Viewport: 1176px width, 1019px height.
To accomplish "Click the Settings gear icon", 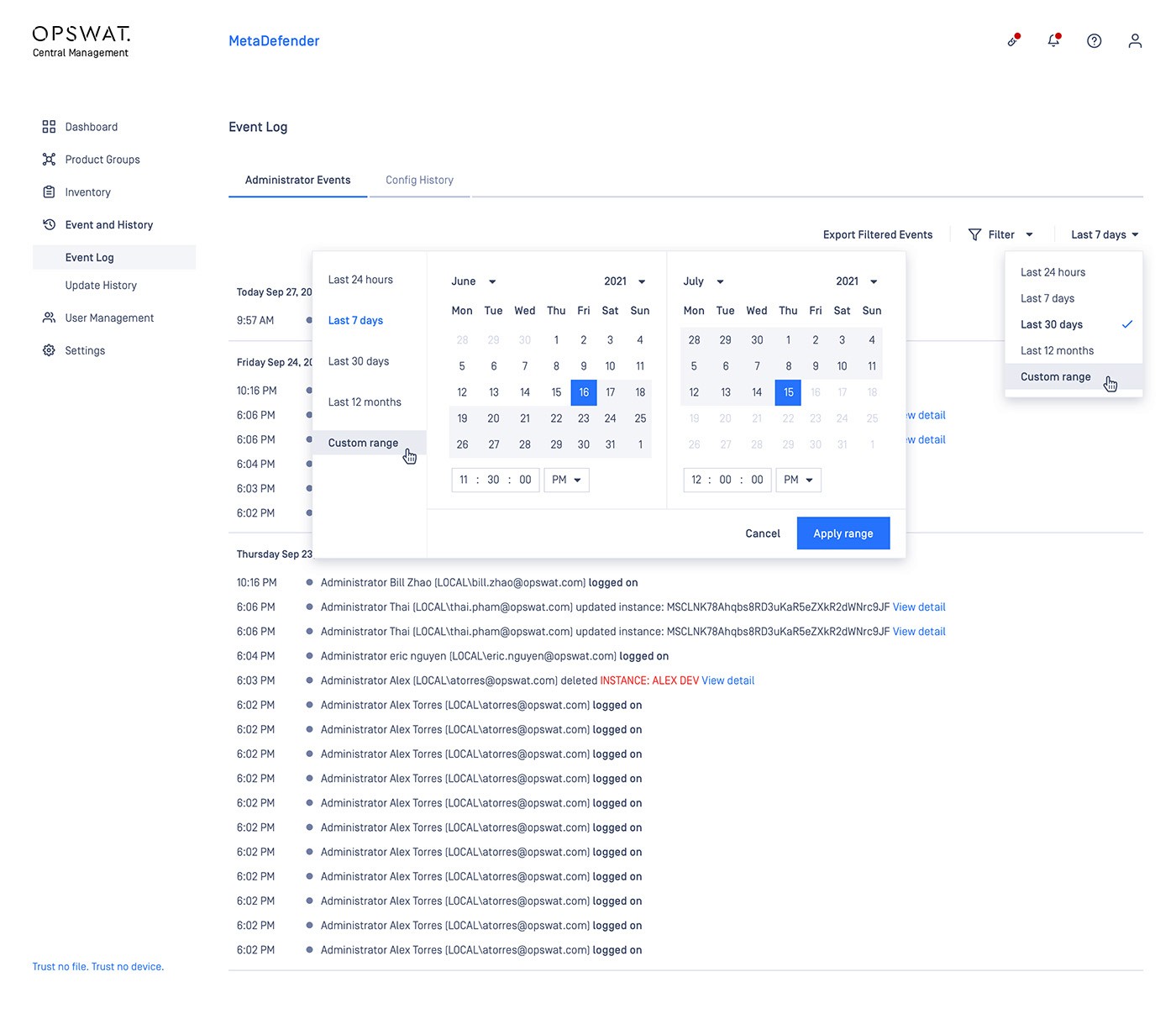I will [x=49, y=350].
